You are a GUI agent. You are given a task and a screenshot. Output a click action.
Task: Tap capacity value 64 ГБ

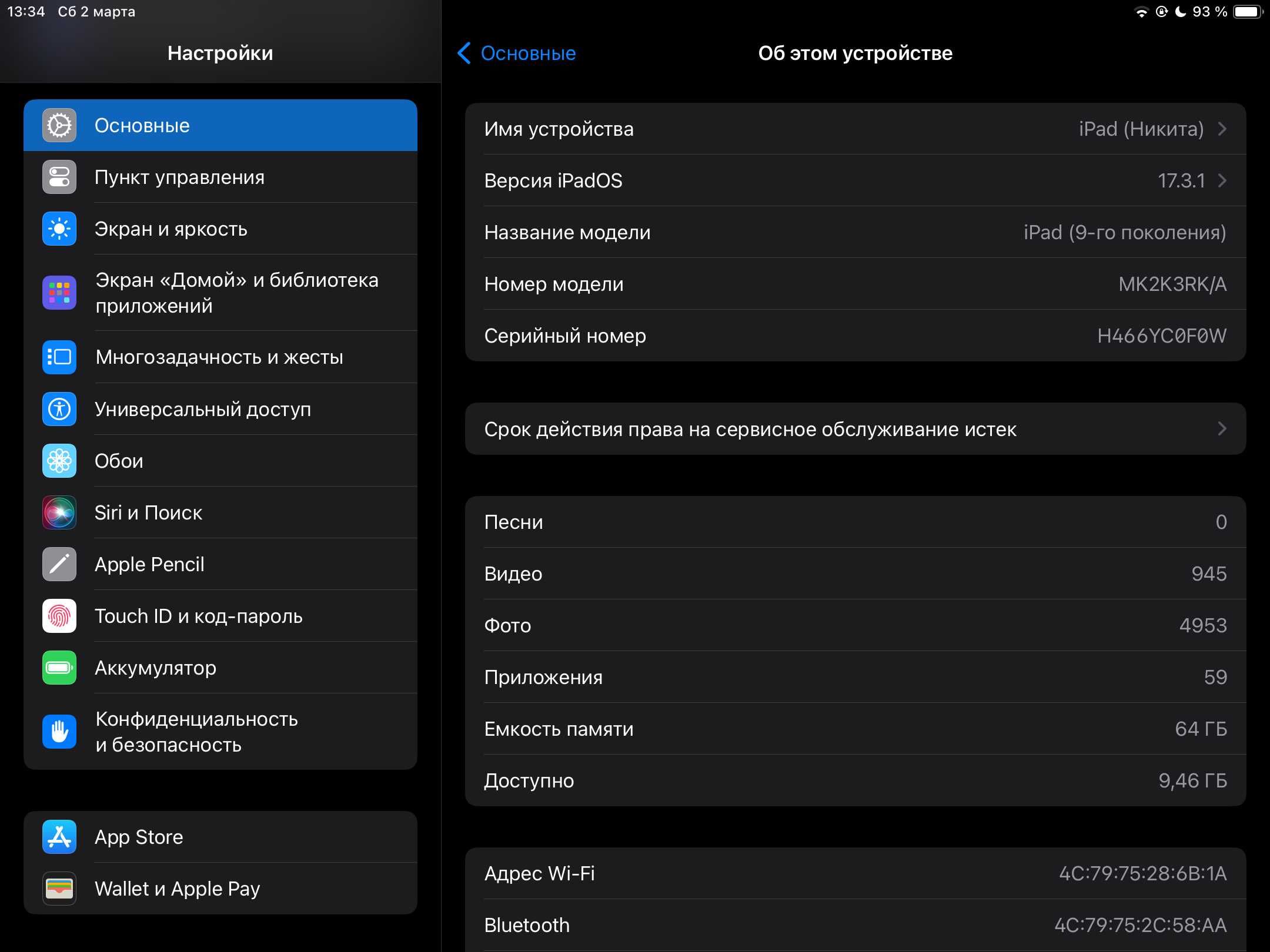[1201, 729]
